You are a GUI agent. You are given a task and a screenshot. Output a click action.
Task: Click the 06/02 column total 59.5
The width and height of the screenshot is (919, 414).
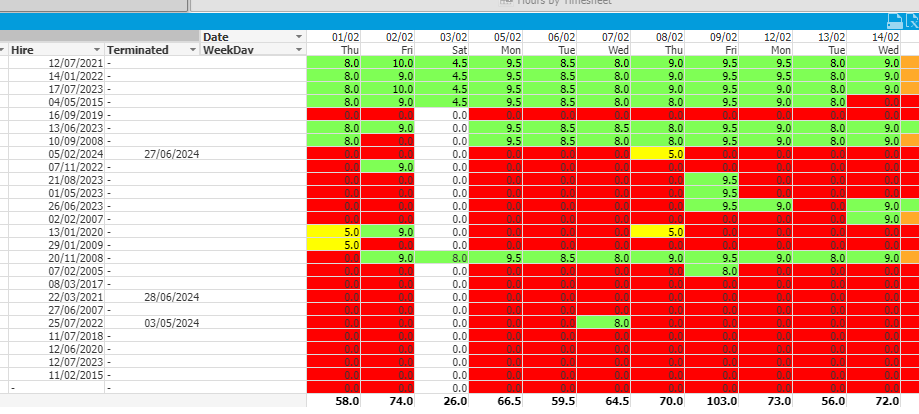coord(563,401)
